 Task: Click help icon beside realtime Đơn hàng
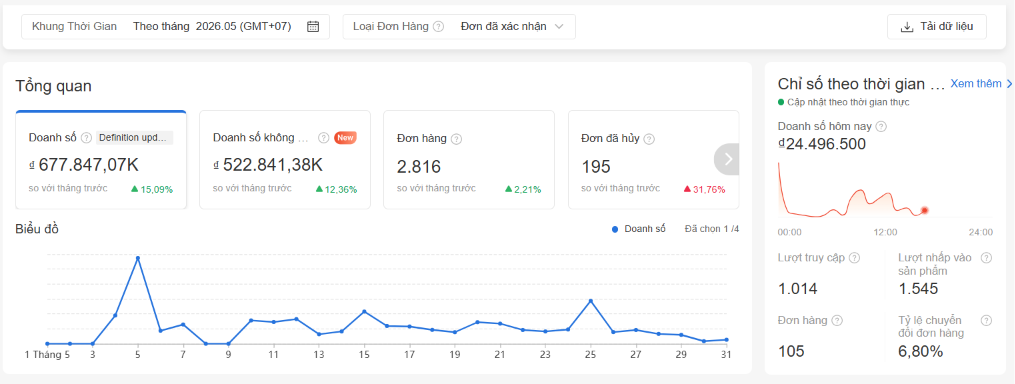(x=837, y=321)
